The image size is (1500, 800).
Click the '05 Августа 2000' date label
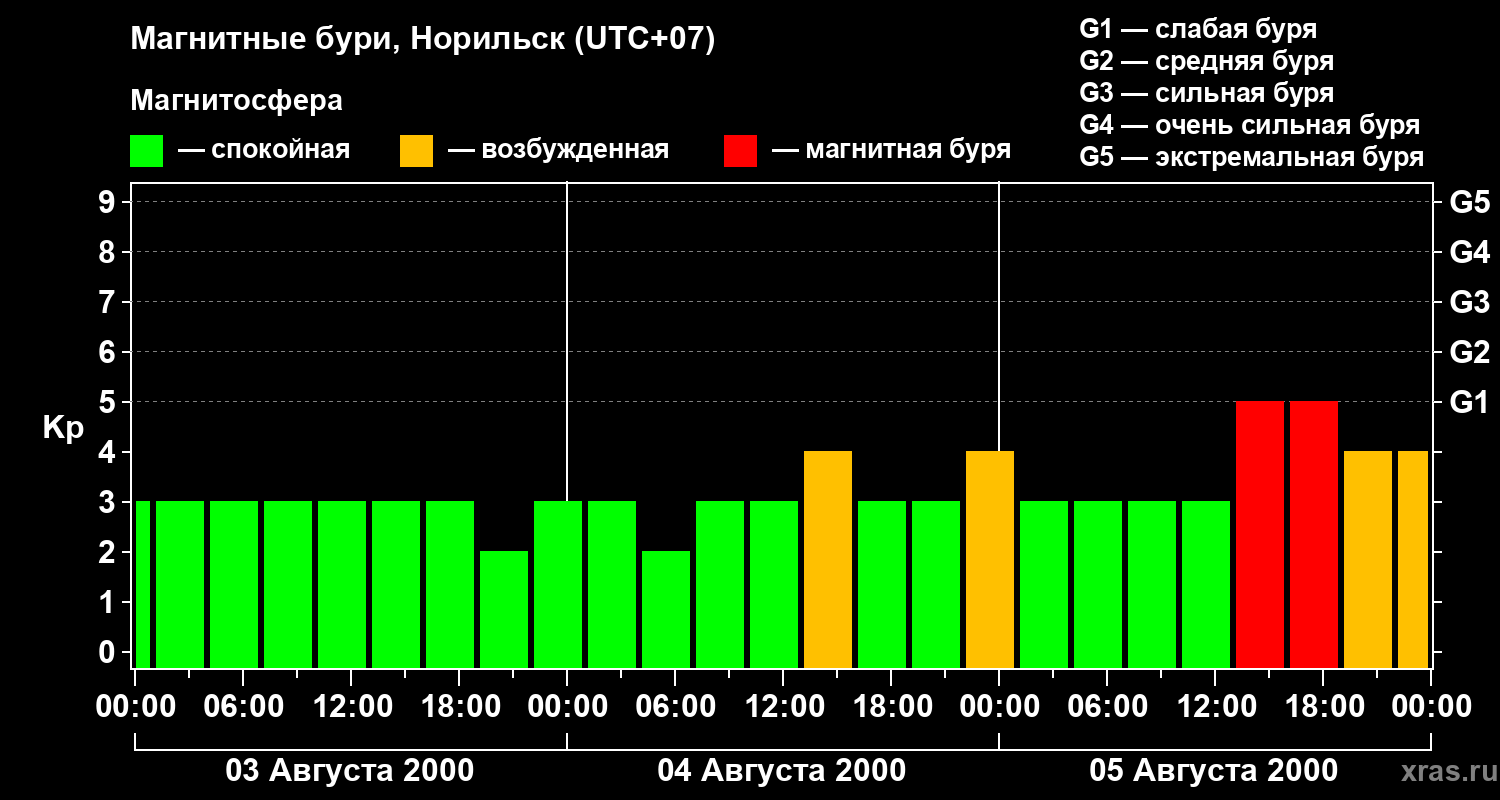point(1214,771)
